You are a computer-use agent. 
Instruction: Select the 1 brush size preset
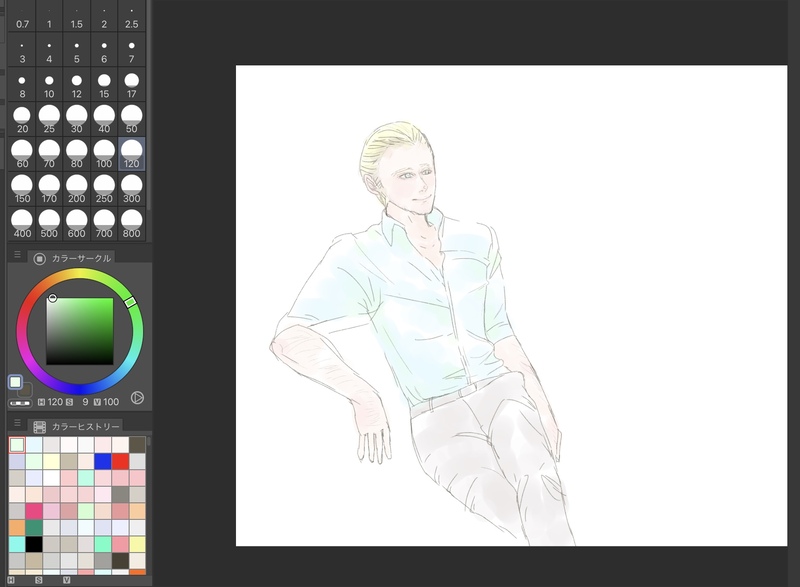(x=49, y=16)
